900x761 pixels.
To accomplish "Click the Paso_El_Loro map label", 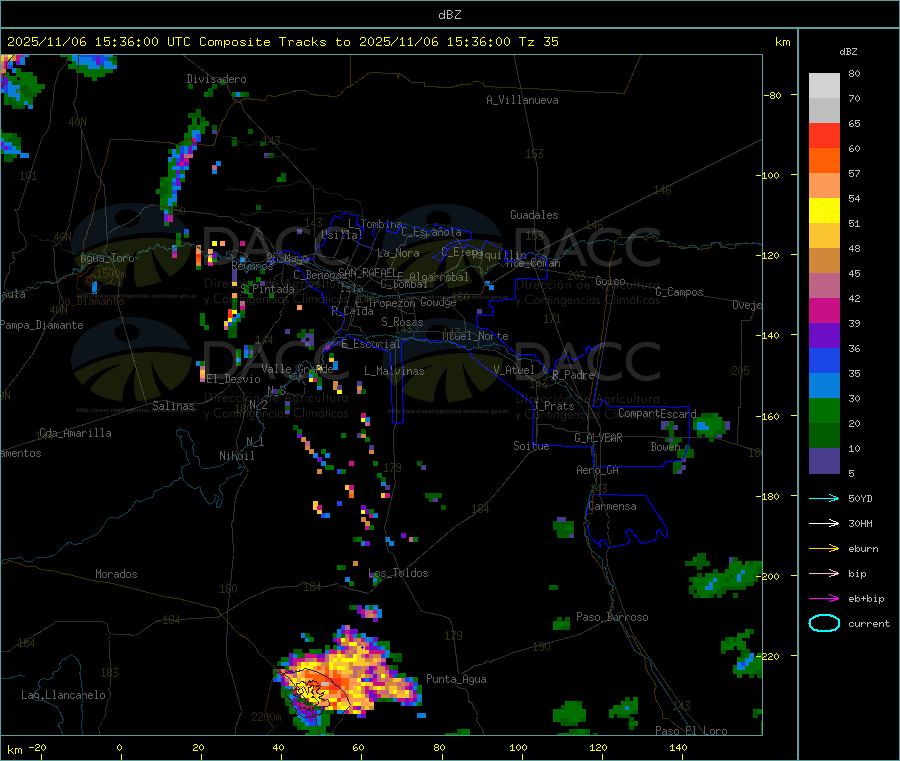I will pyautogui.click(x=691, y=731).
